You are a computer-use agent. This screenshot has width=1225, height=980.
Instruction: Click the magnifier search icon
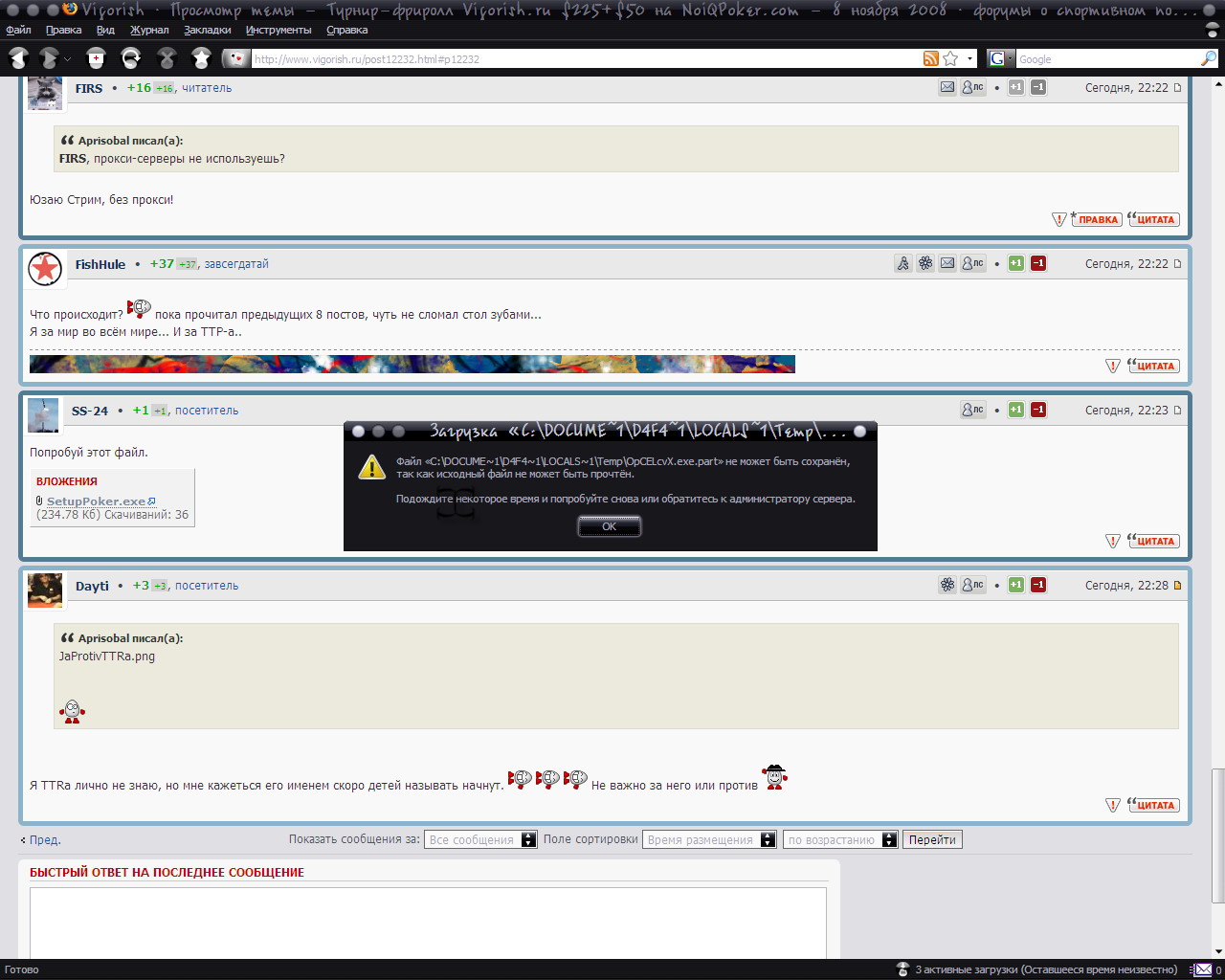coord(1209,58)
